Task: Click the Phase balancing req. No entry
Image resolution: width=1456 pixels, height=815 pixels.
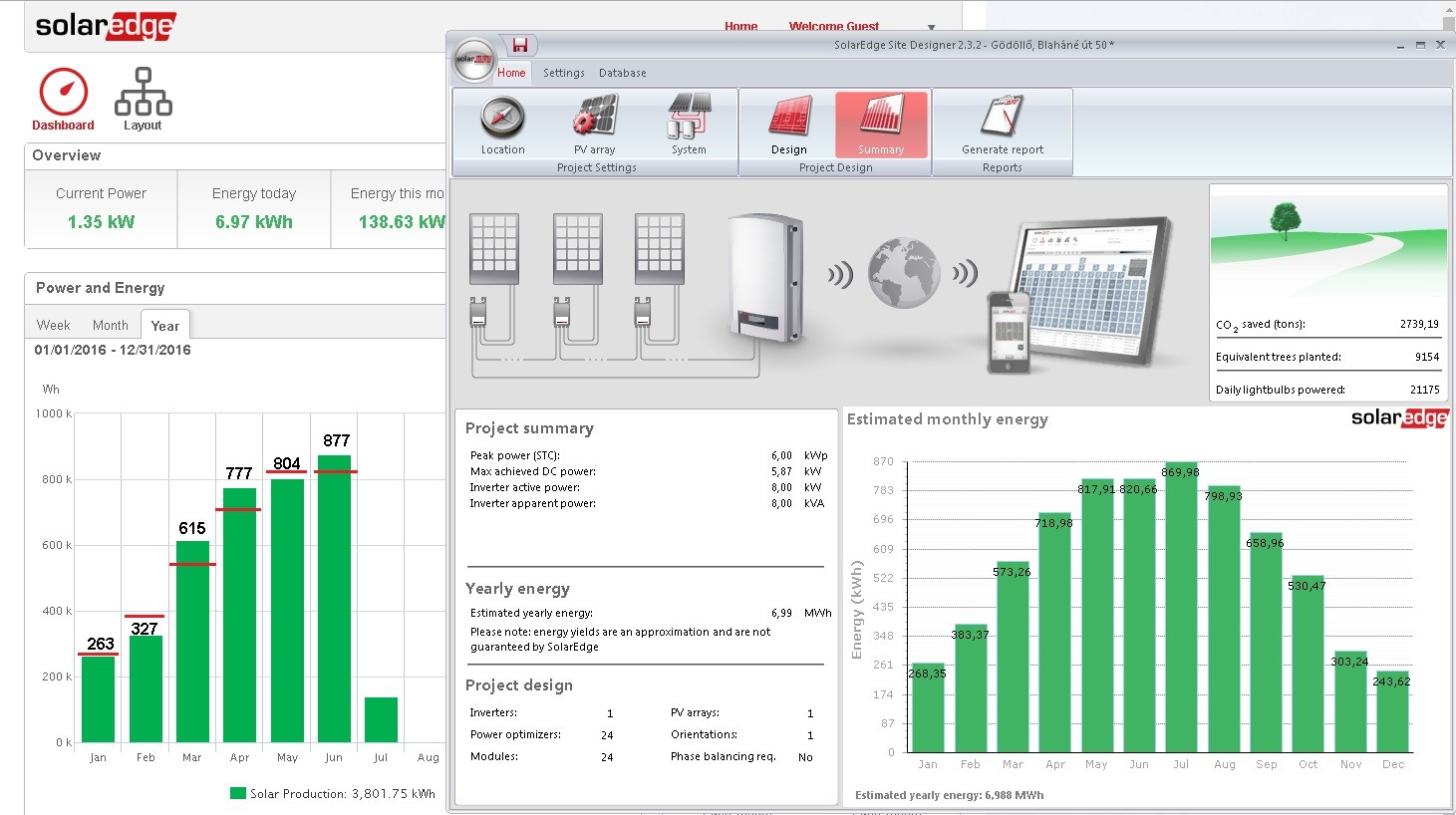Action: 741,757
